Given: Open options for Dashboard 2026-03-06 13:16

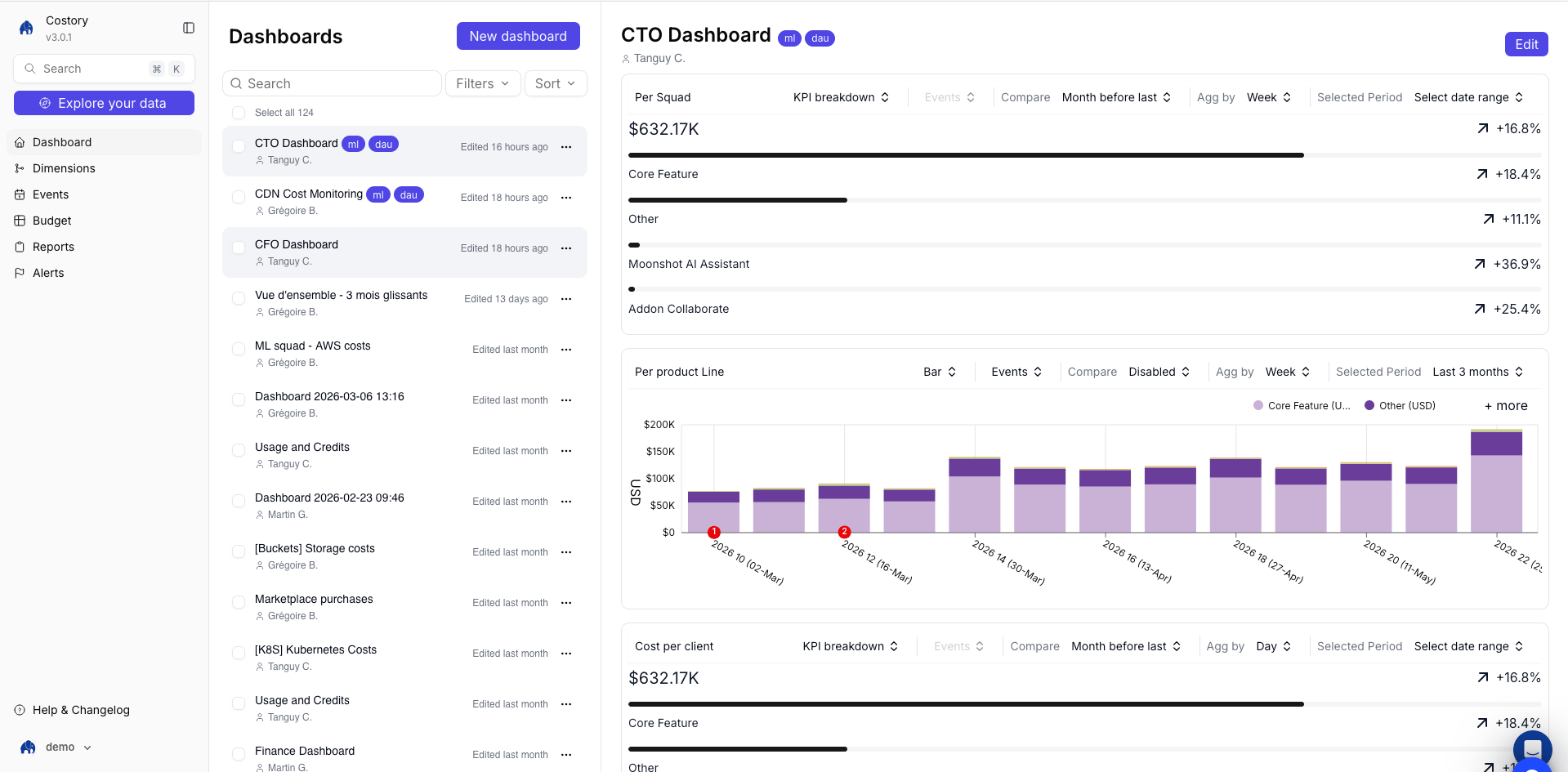Looking at the screenshot, I should coord(566,400).
